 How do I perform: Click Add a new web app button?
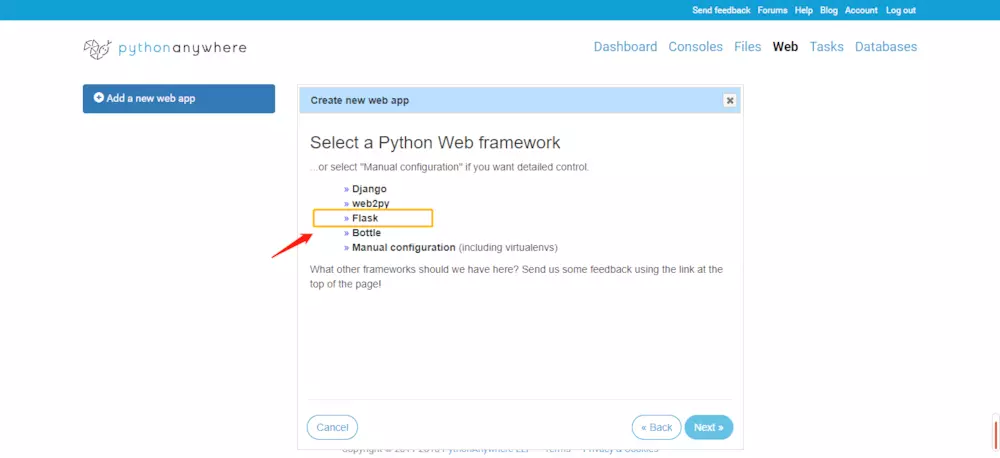click(179, 99)
